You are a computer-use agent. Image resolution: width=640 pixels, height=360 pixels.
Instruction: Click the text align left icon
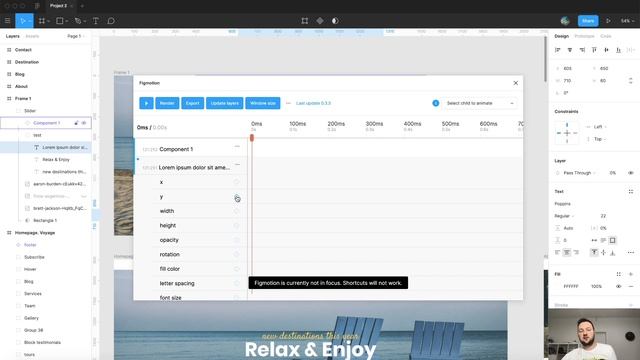click(558, 253)
